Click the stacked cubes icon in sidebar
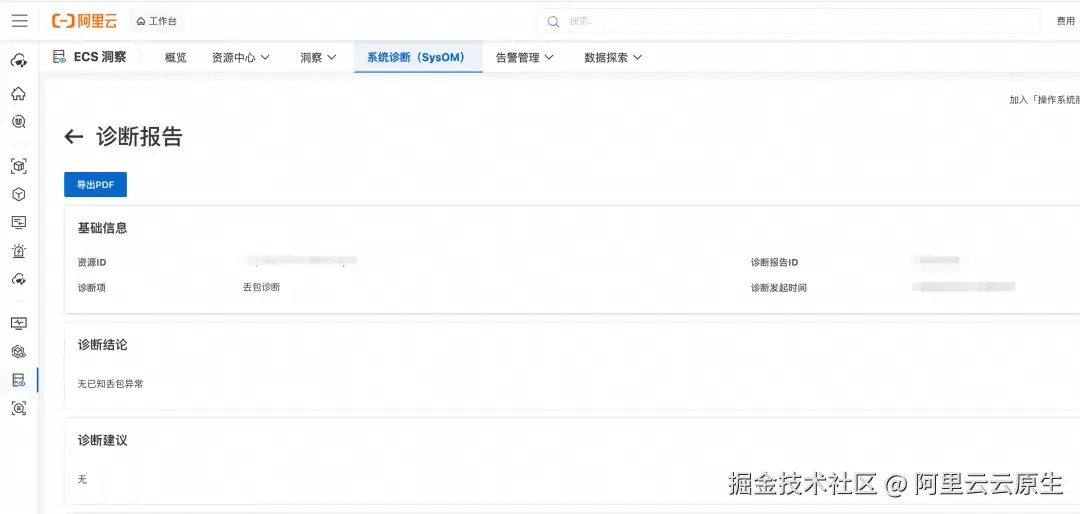This screenshot has height=514, width=1080. pos(19,351)
